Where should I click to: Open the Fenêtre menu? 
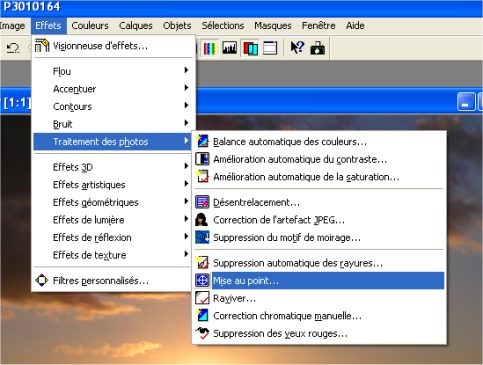(x=318, y=26)
